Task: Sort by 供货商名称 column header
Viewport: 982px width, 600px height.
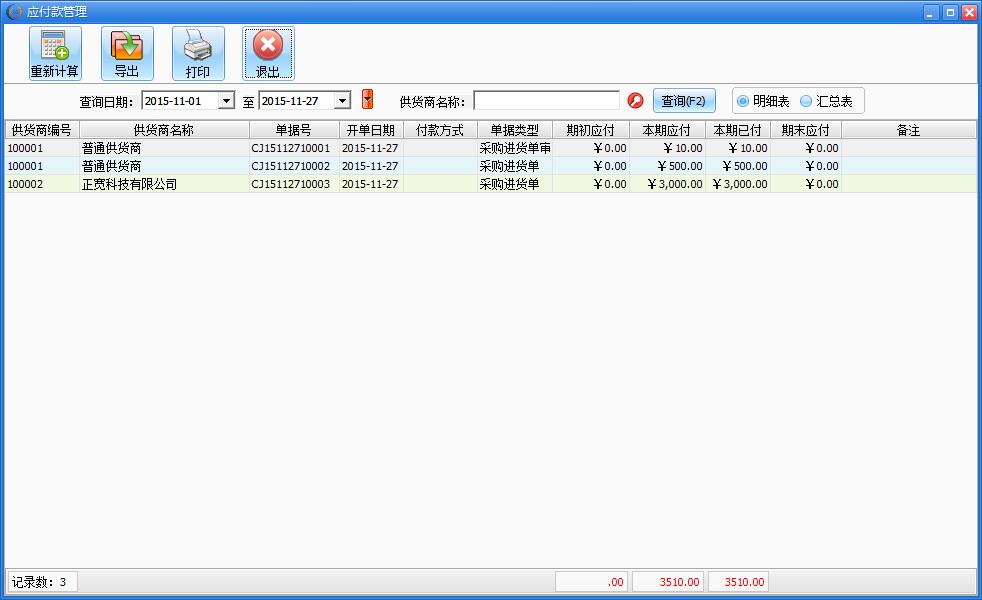Action: point(164,130)
